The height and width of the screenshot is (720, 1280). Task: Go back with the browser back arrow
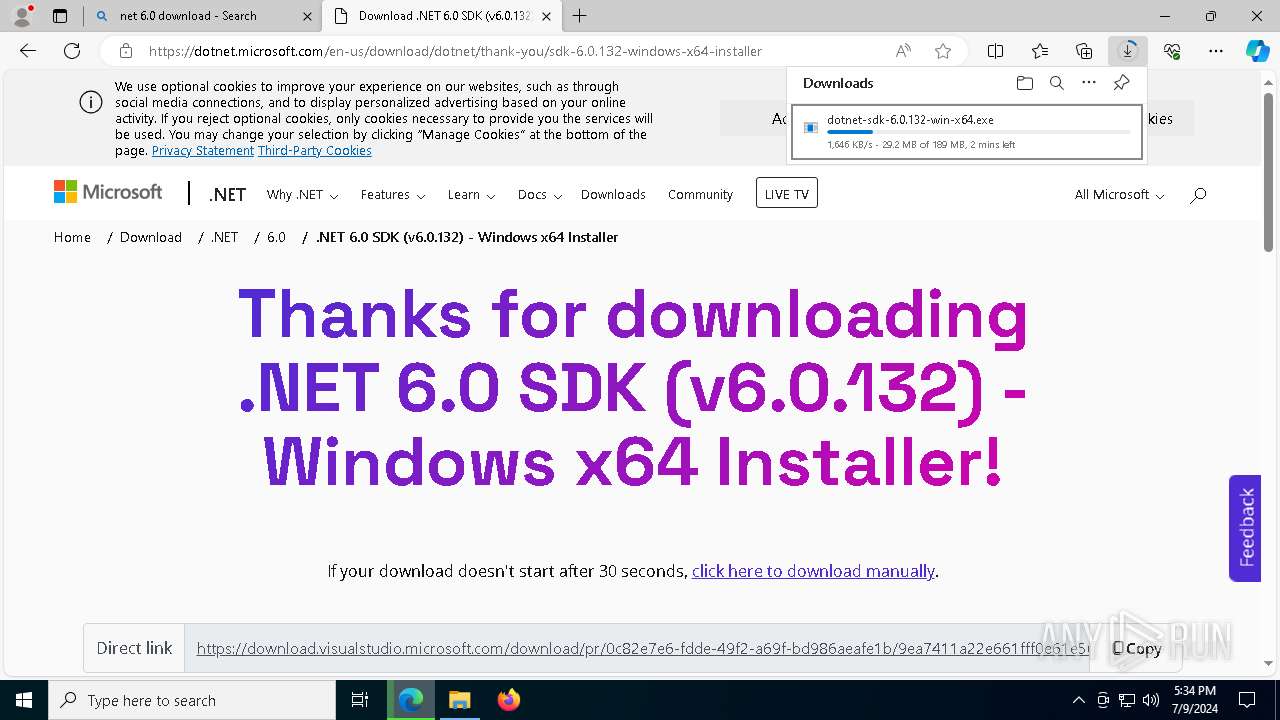[x=28, y=51]
